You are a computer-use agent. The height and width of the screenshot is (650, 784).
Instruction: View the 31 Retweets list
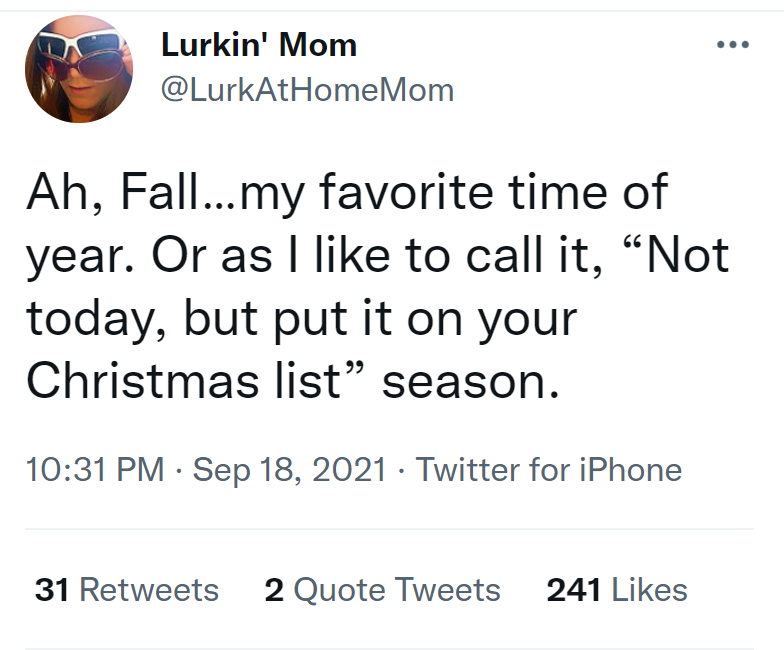point(126,590)
